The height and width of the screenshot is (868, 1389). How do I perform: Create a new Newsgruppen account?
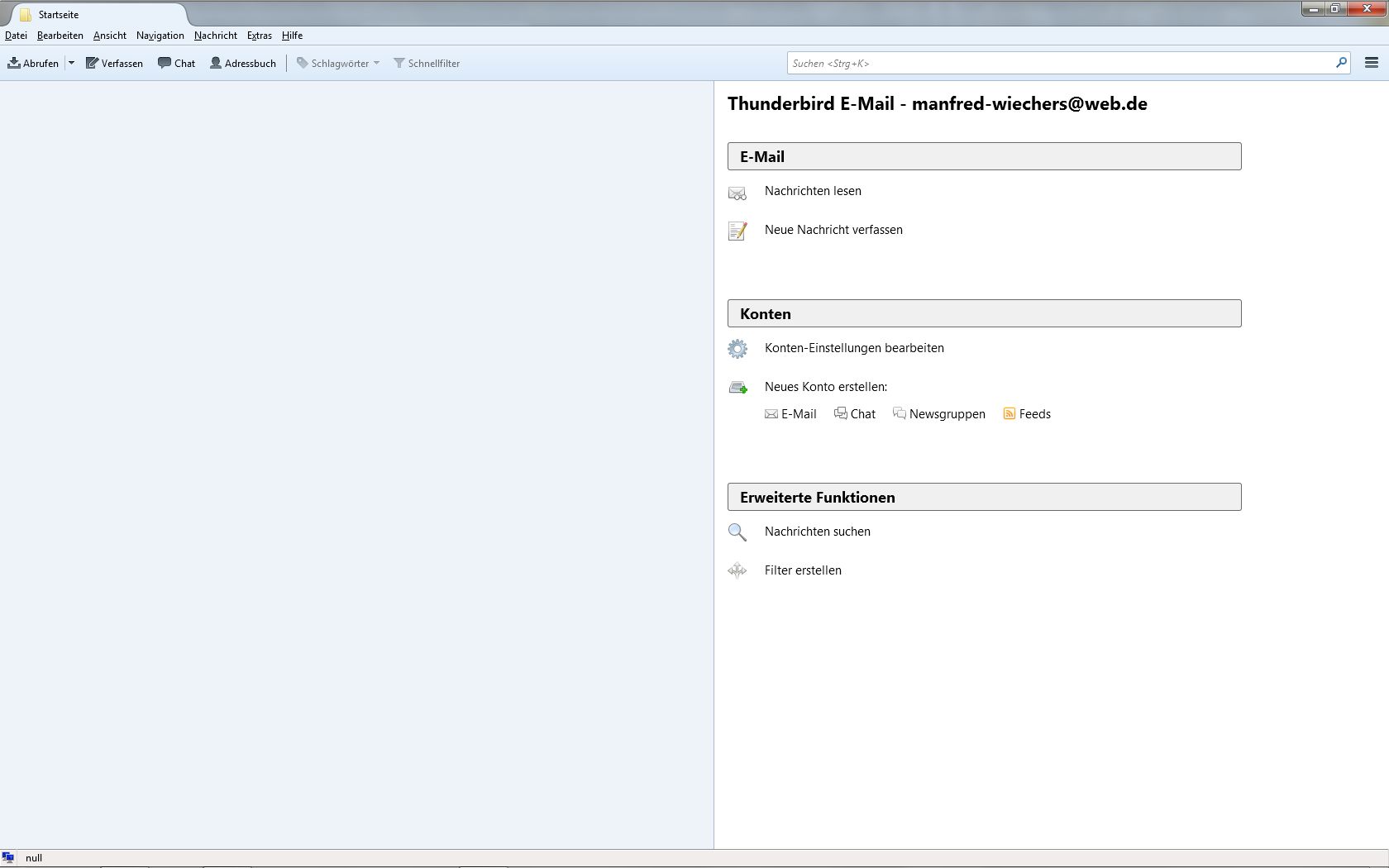(939, 414)
